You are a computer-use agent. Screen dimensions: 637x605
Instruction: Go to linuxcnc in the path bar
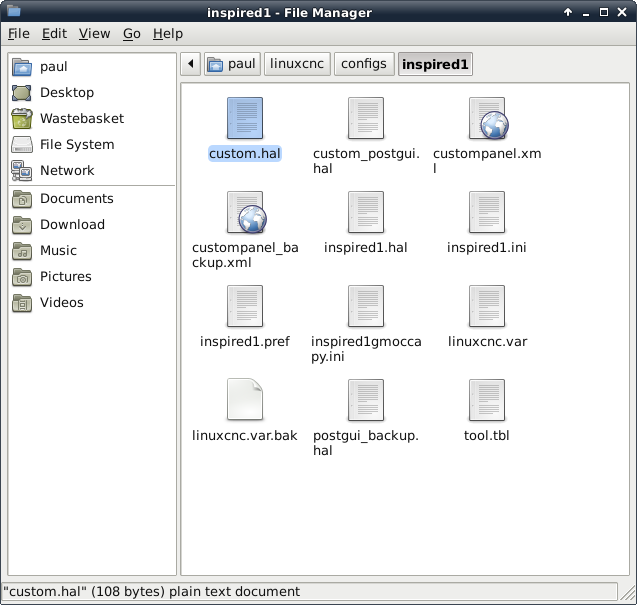[297, 64]
